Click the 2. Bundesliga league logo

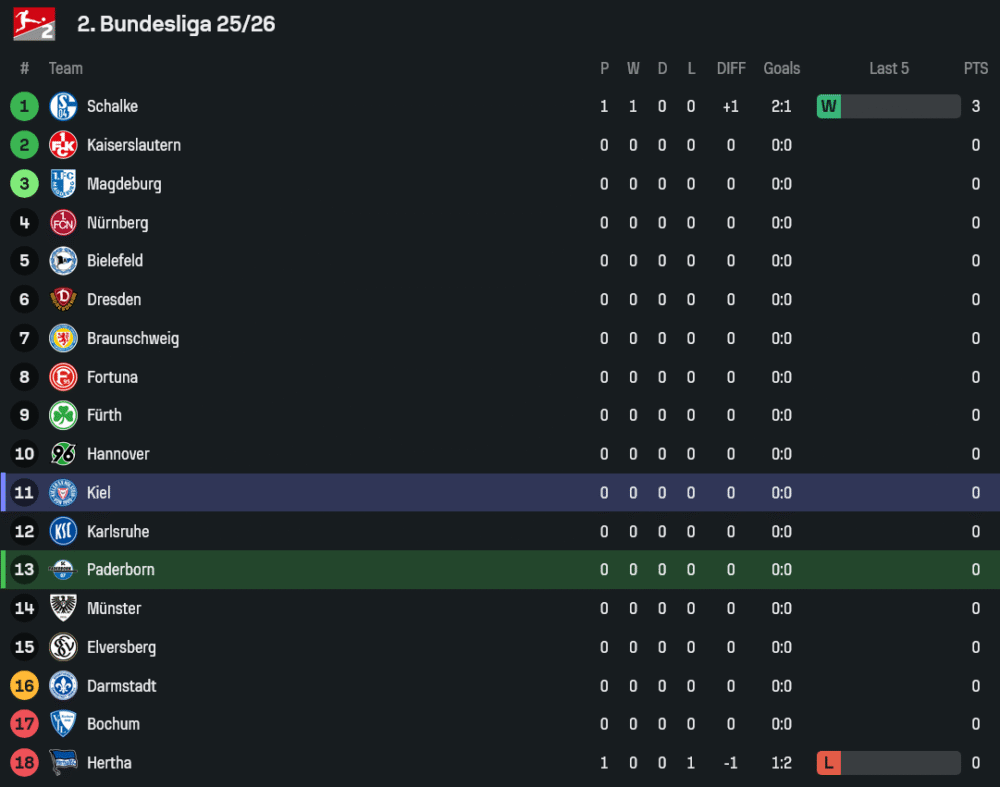pos(34,24)
